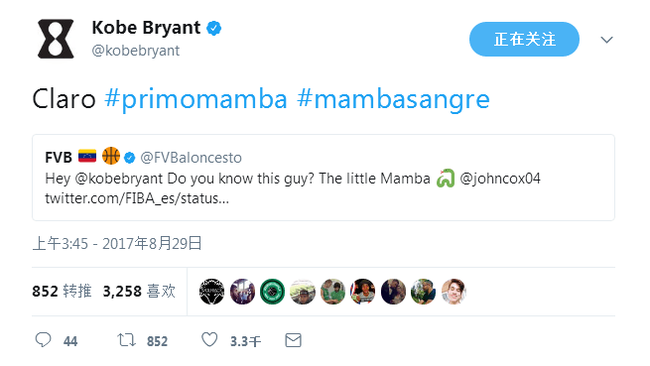Open @FVBaloncesto handle in quoted tweet
Screen dimensions: 650x366
pos(191,158)
